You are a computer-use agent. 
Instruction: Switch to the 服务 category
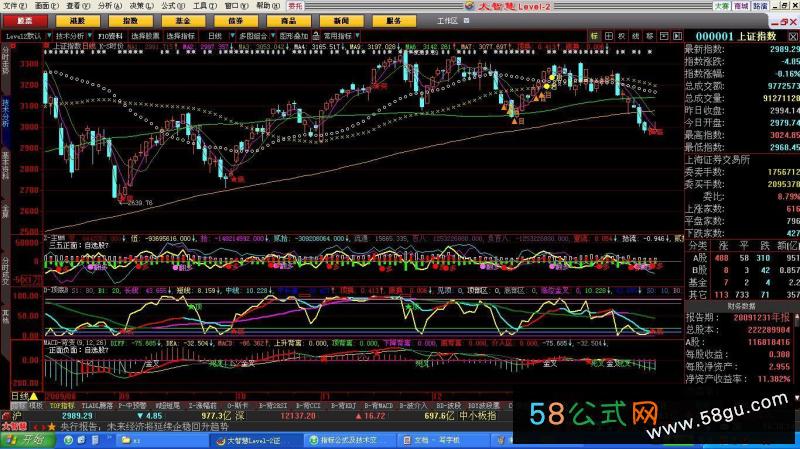[394, 21]
